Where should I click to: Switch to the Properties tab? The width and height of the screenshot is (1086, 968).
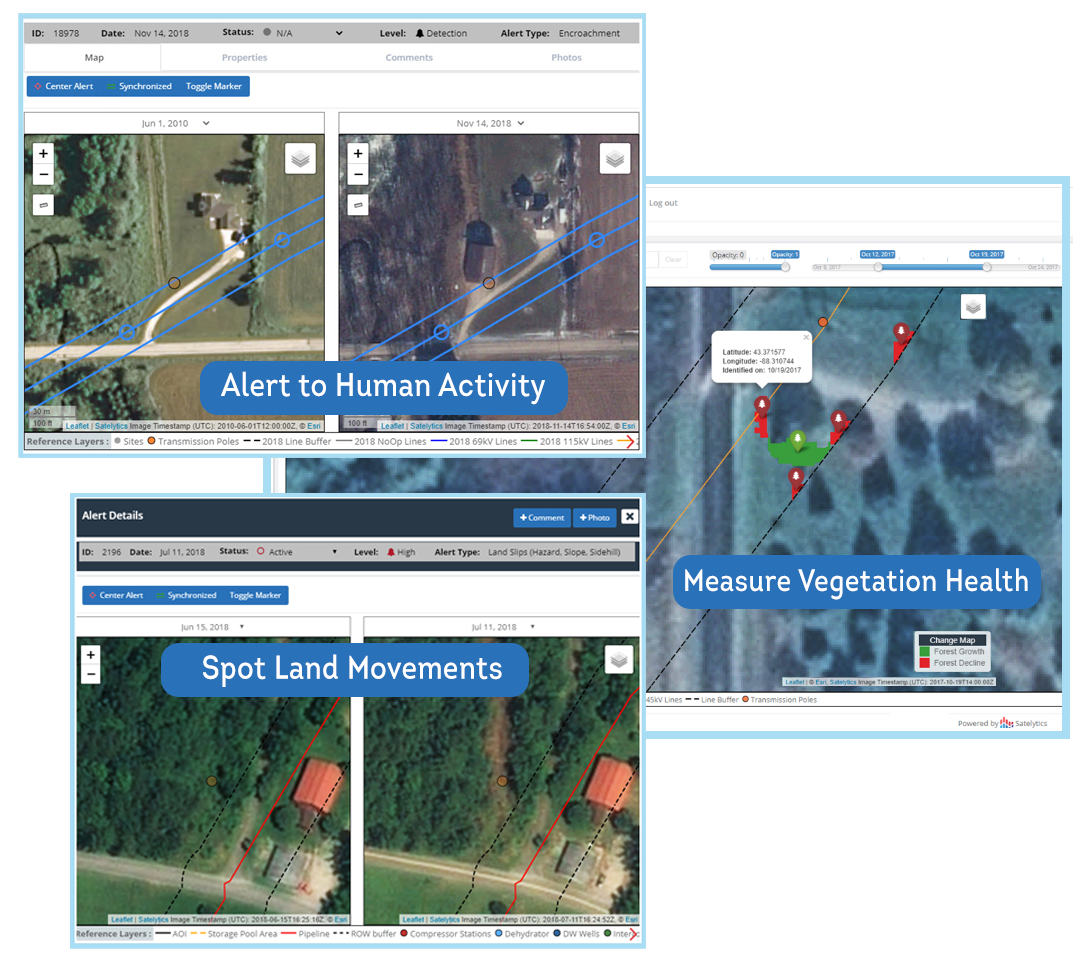click(244, 57)
